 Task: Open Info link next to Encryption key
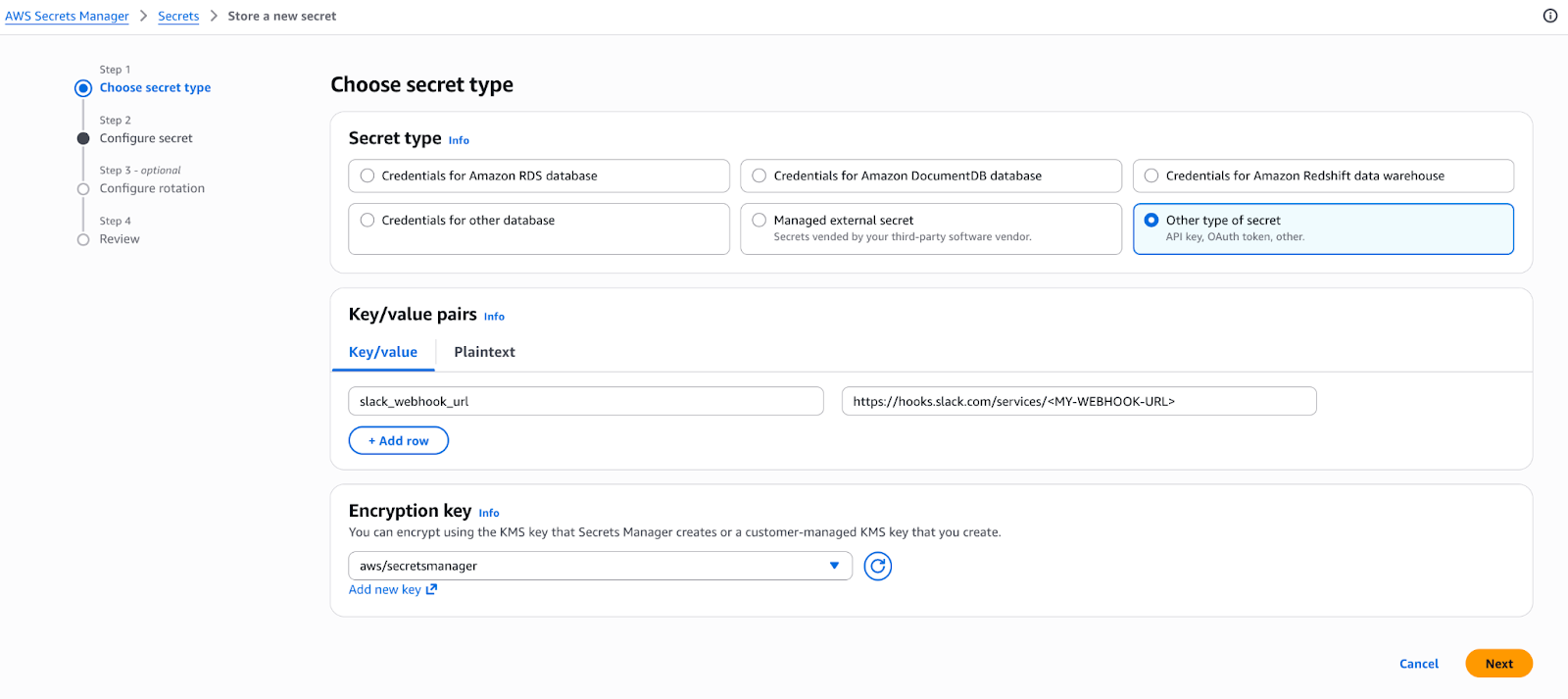[489, 513]
